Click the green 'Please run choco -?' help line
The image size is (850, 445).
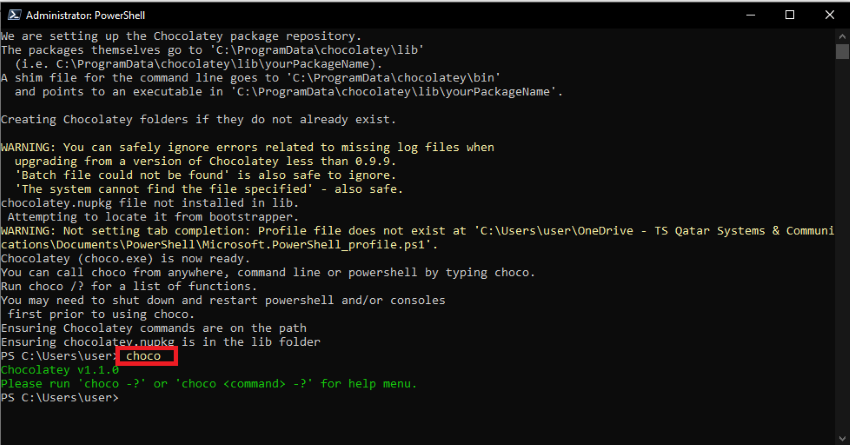pyautogui.click(x=209, y=384)
